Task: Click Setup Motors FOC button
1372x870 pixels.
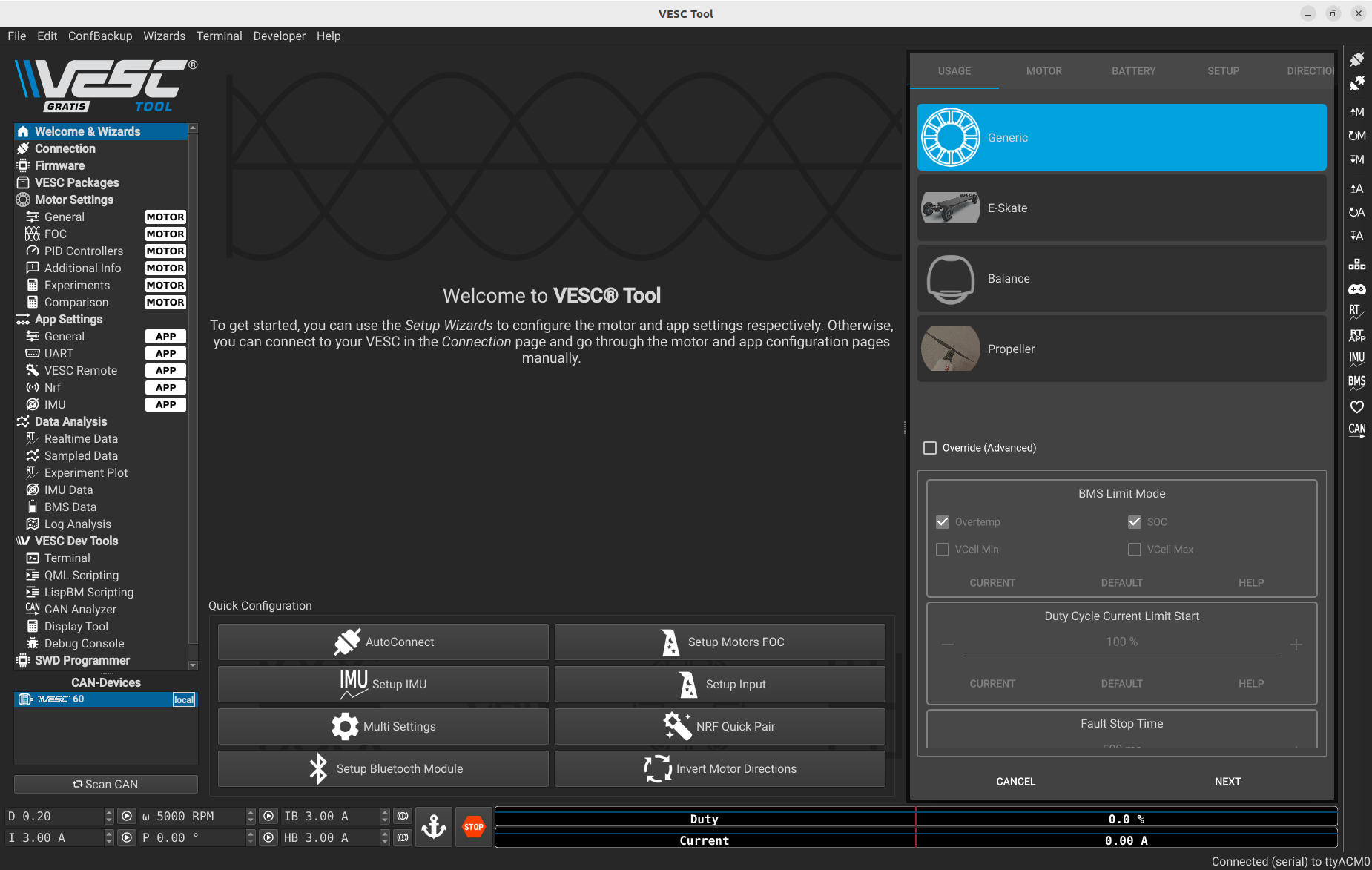Action: click(720, 642)
